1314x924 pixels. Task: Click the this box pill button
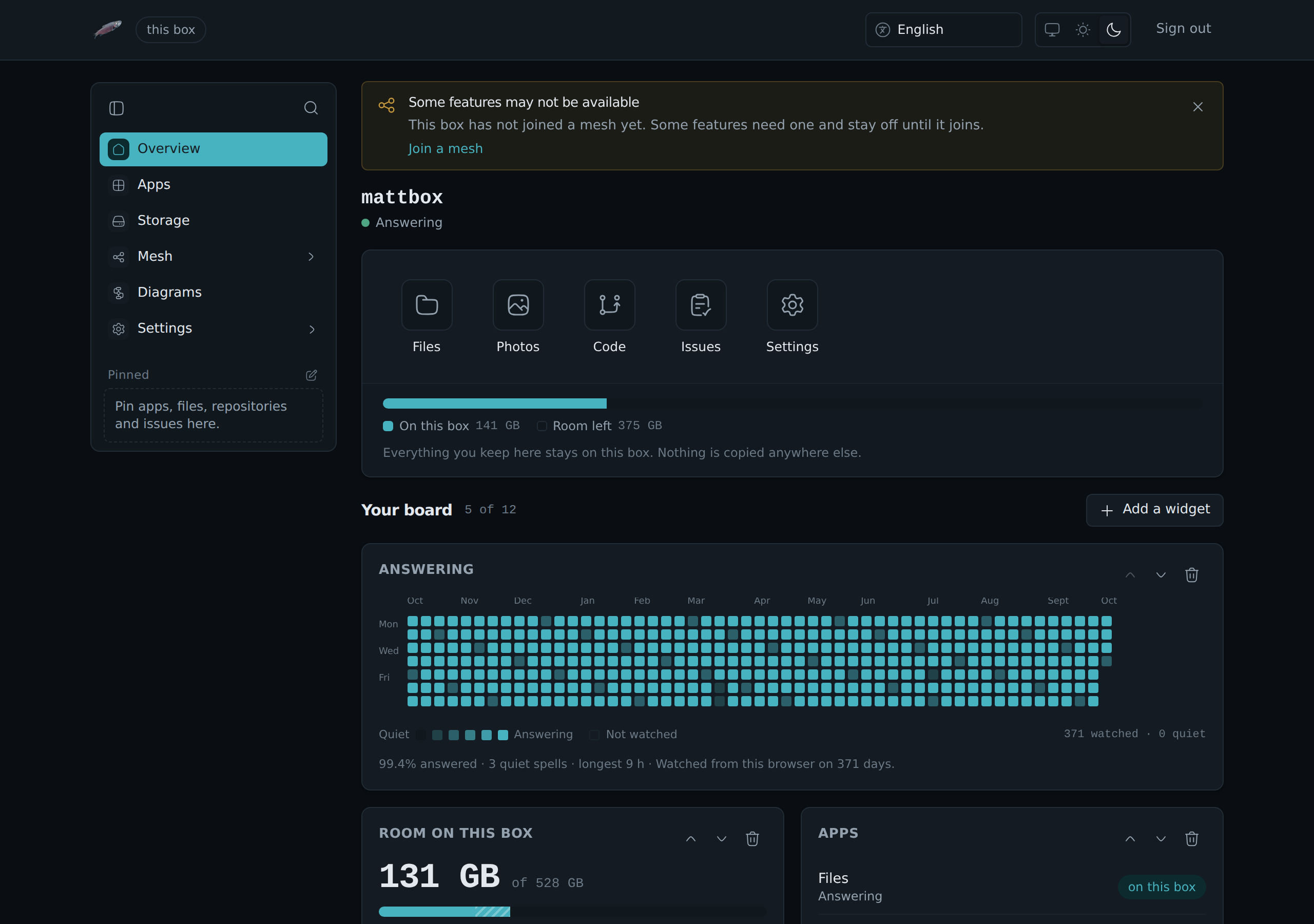point(170,30)
